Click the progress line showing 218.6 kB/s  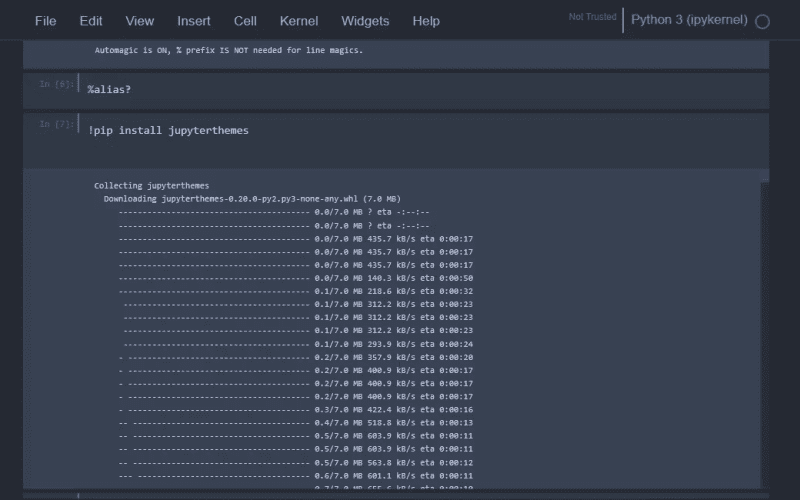pyautogui.click(x=296, y=291)
